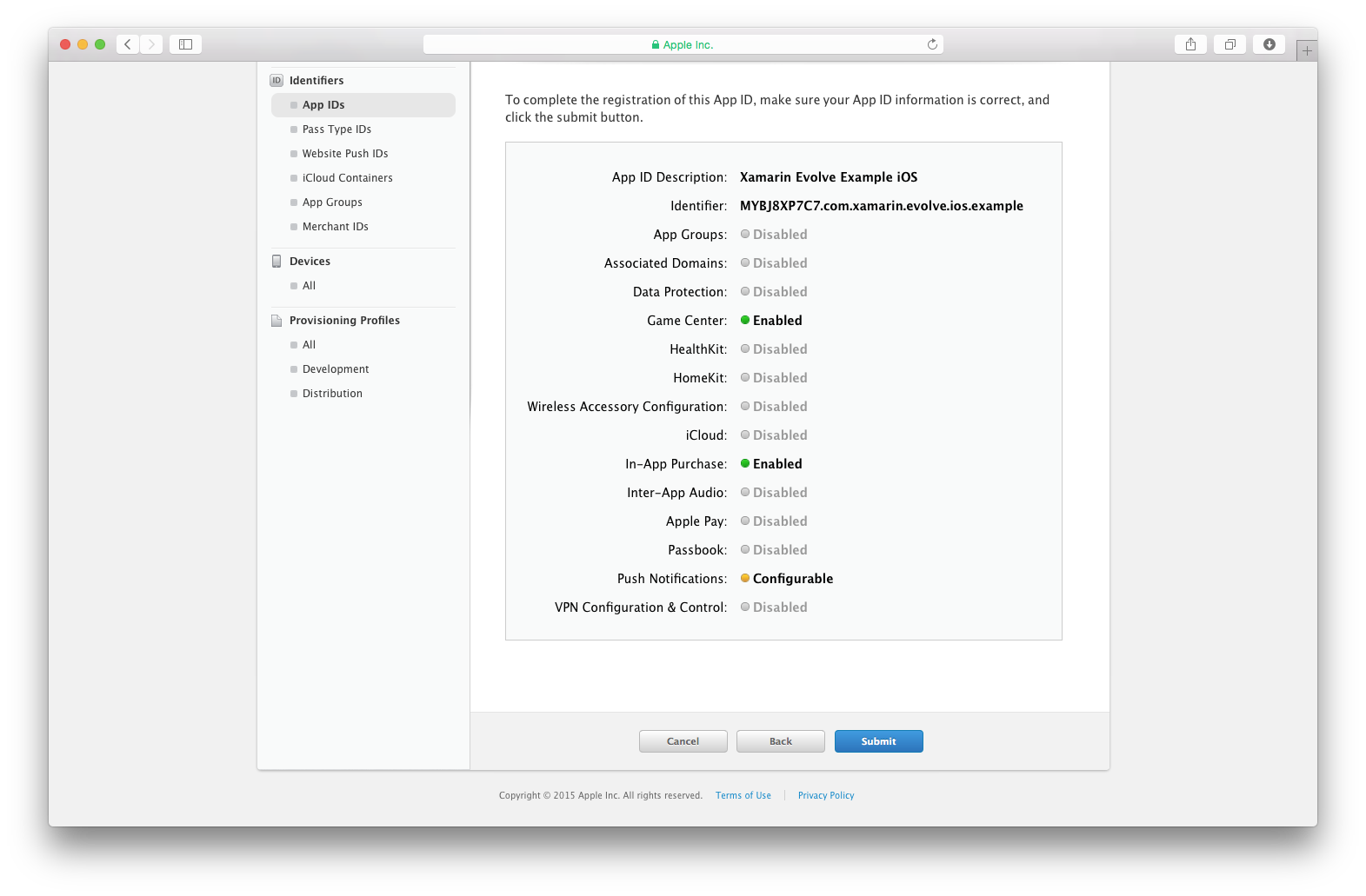Open Distribution provisioning profiles
This screenshot has width=1366, height=896.
point(332,394)
